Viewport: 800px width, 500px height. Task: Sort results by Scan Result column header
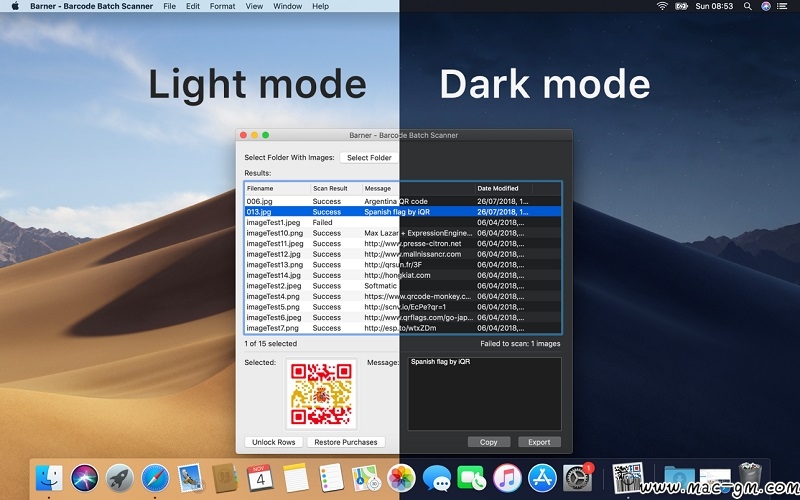coord(330,188)
